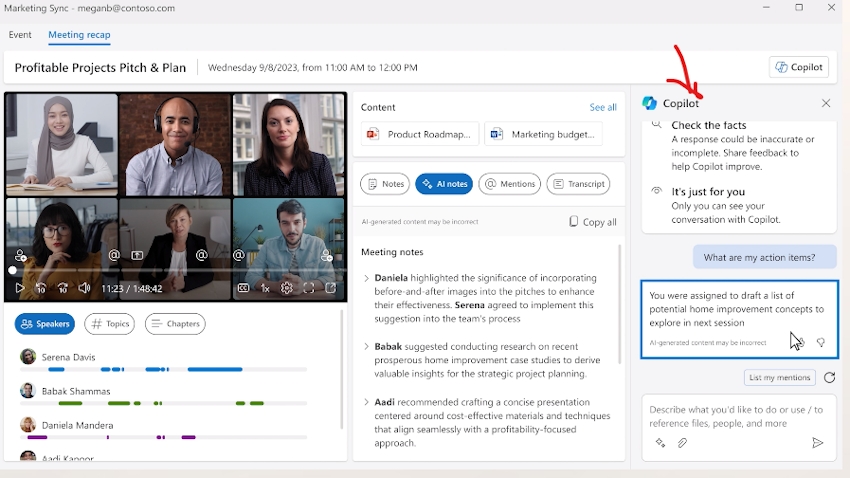Show Chapters view

click(x=175, y=324)
